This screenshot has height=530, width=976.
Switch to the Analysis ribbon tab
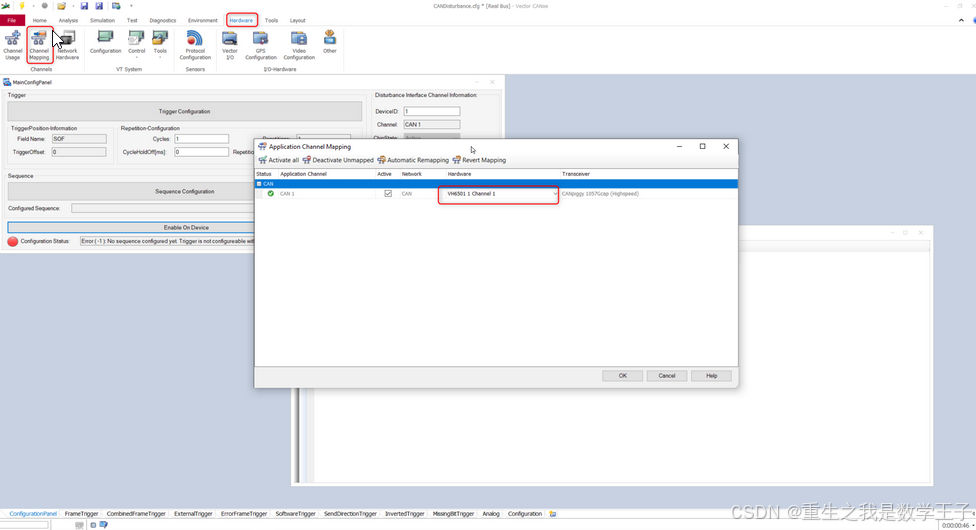tap(68, 20)
